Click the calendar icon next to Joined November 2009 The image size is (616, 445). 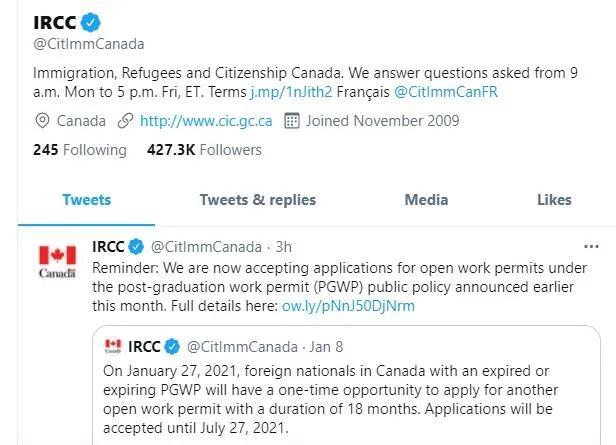pyautogui.click(x=292, y=121)
